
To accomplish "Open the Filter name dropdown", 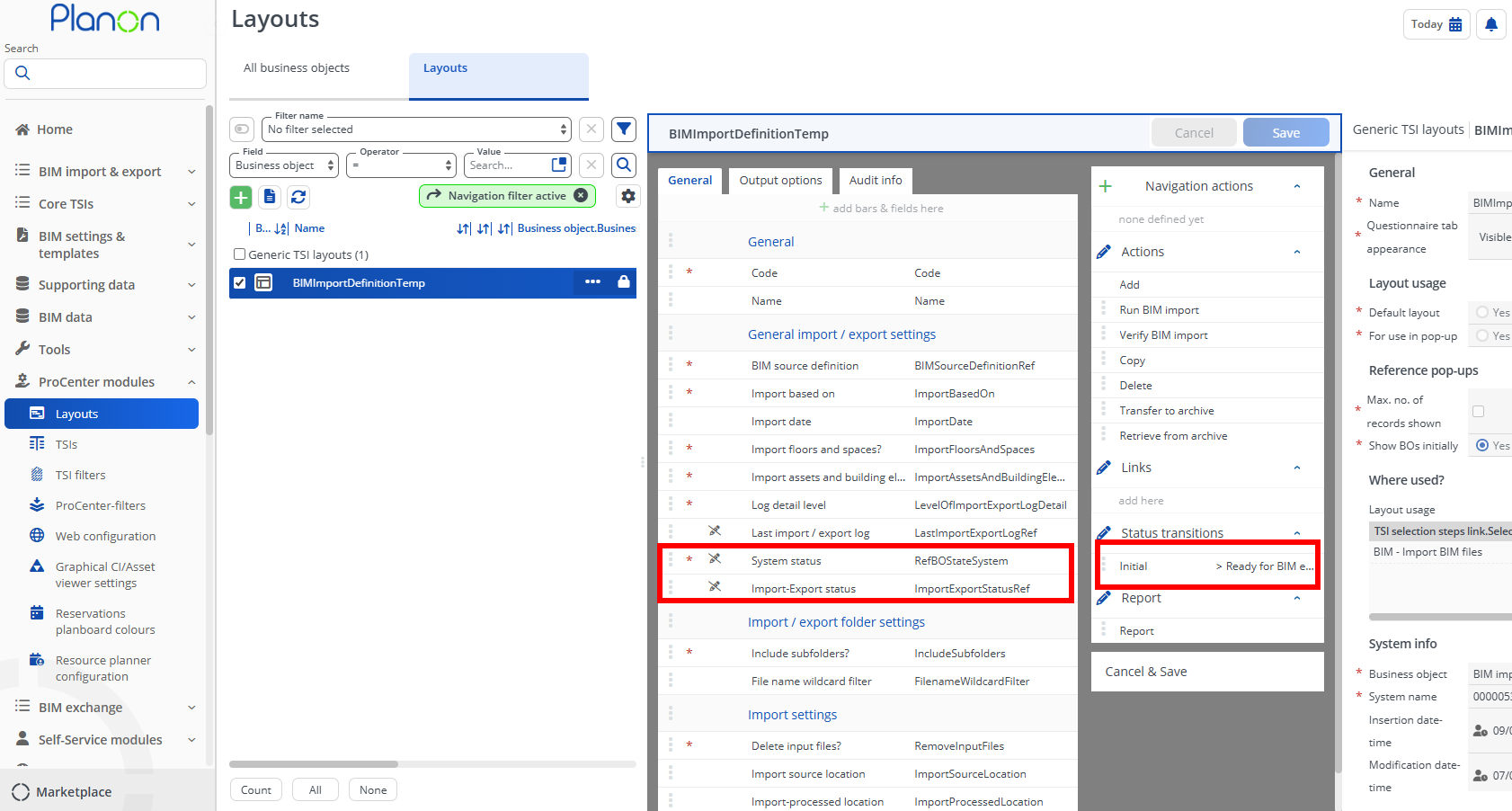I will [x=416, y=129].
